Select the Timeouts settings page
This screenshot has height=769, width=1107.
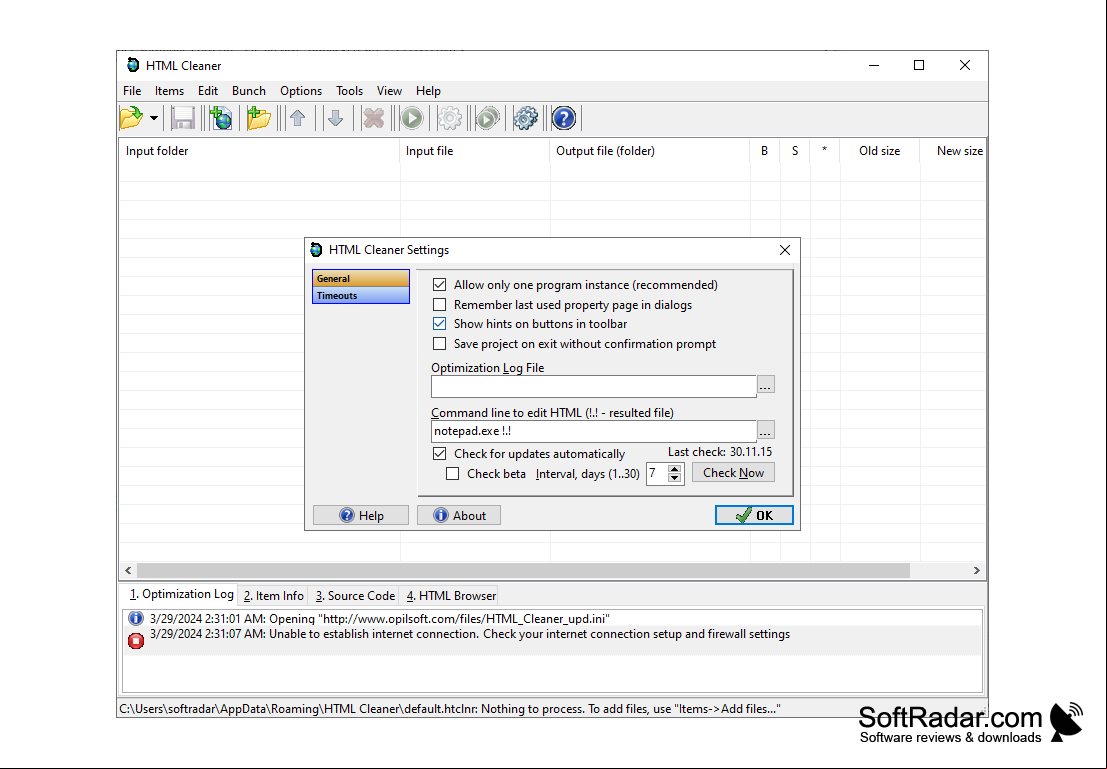[361, 295]
